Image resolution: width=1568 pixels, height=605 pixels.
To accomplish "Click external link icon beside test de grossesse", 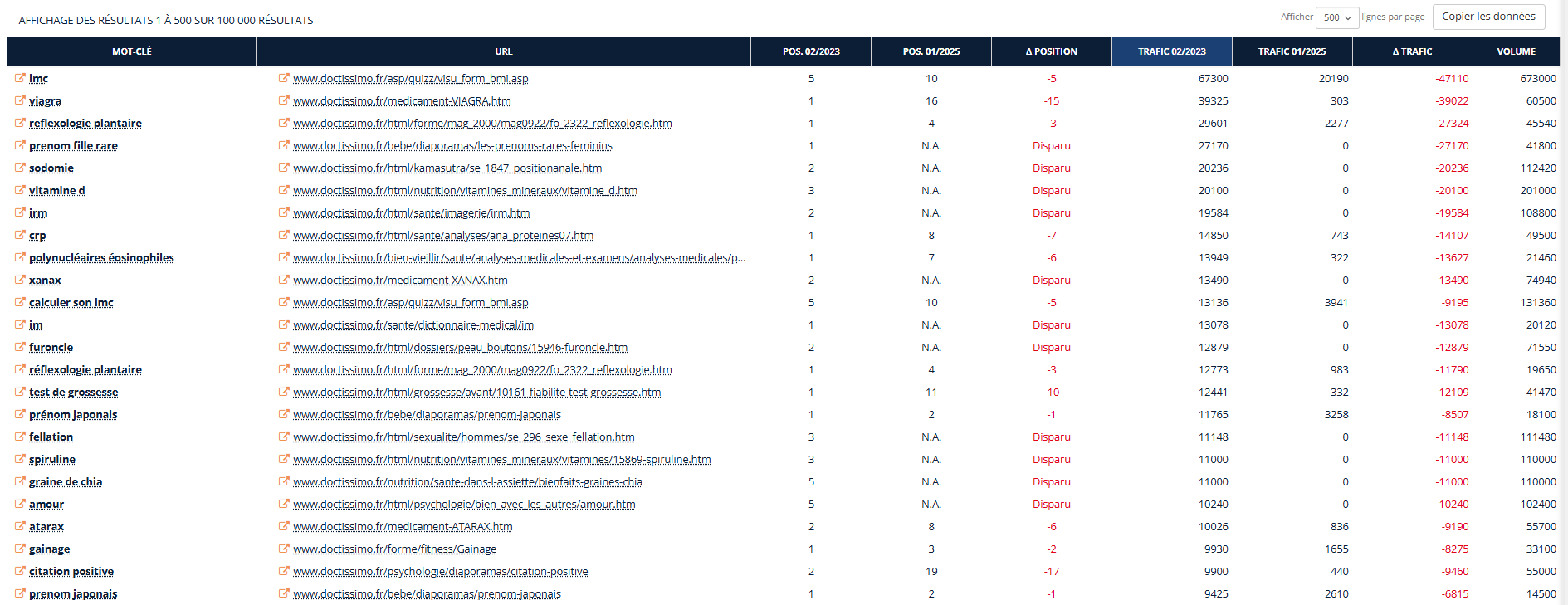I will pyautogui.click(x=20, y=392).
